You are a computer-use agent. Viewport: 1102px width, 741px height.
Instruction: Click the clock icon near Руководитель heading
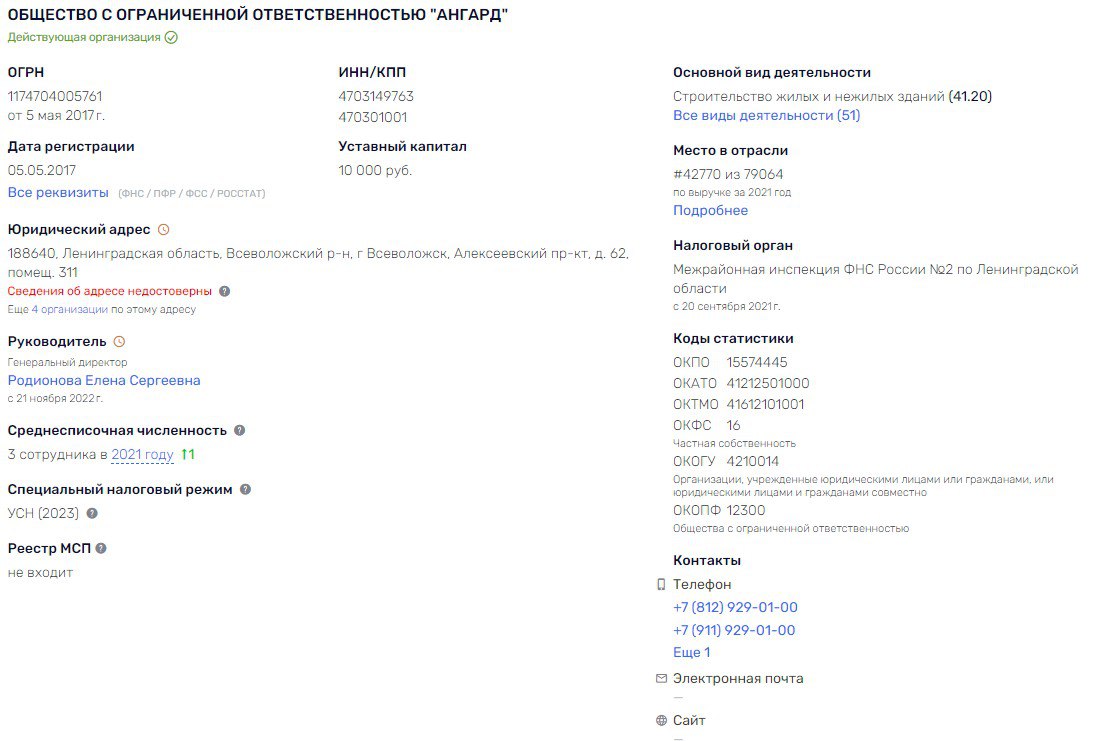pyautogui.click(x=119, y=341)
